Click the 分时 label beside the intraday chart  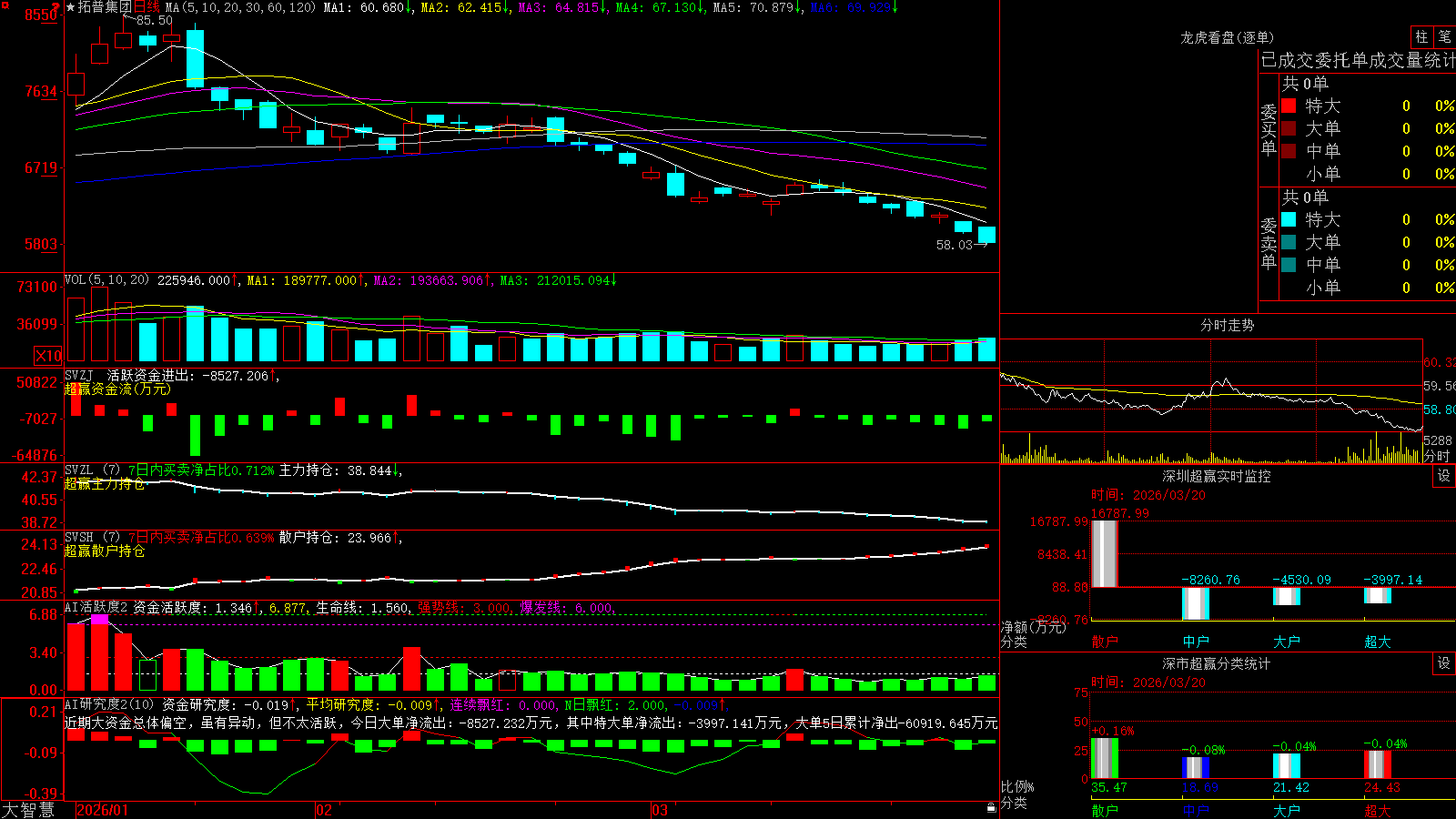[1437, 456]
